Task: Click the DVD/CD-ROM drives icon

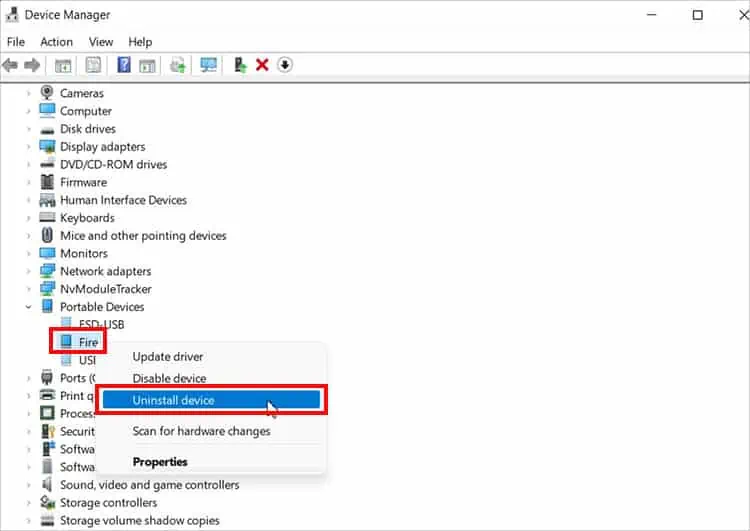Action: coord(47,164)
